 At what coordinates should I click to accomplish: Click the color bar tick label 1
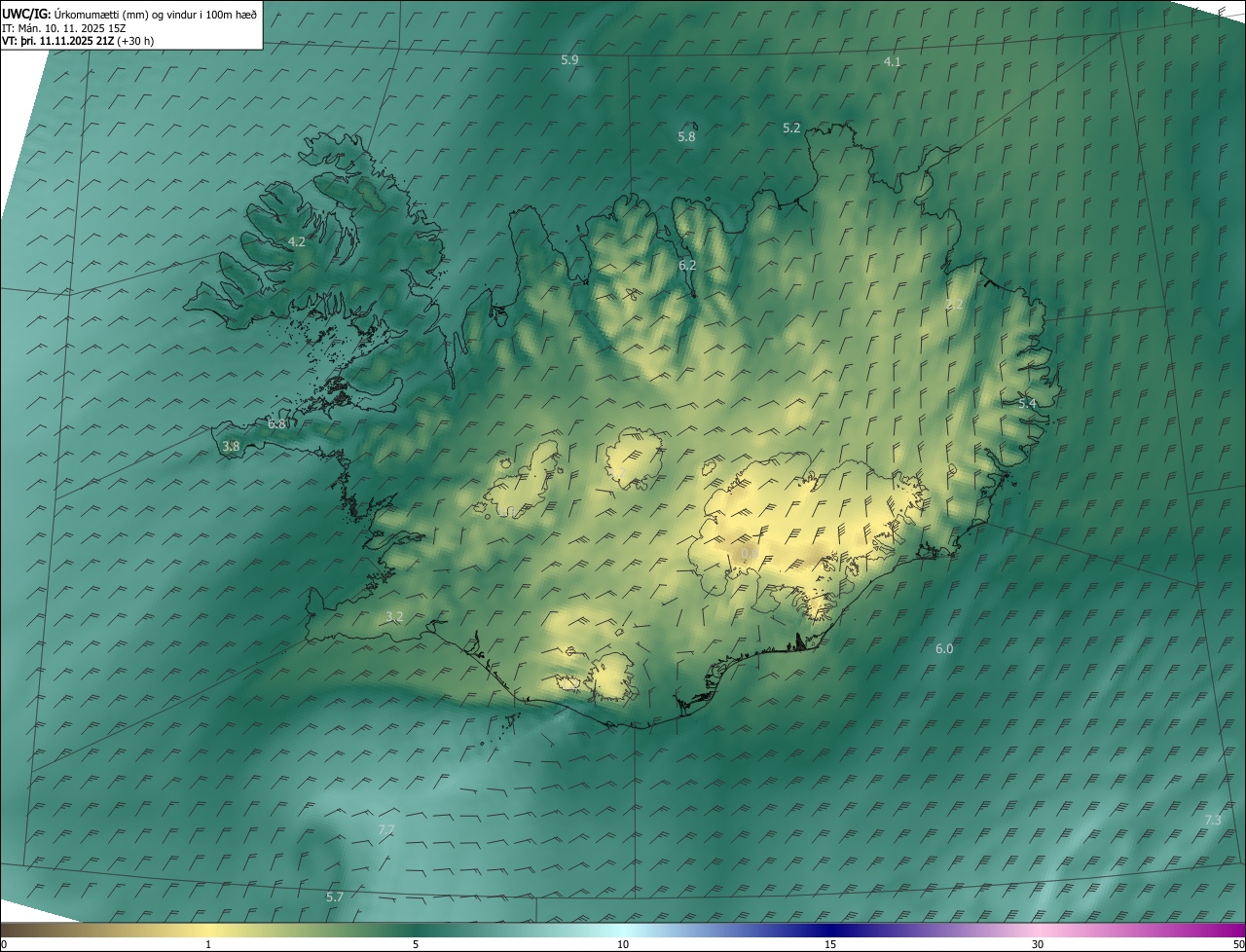[x=208, y=944]
